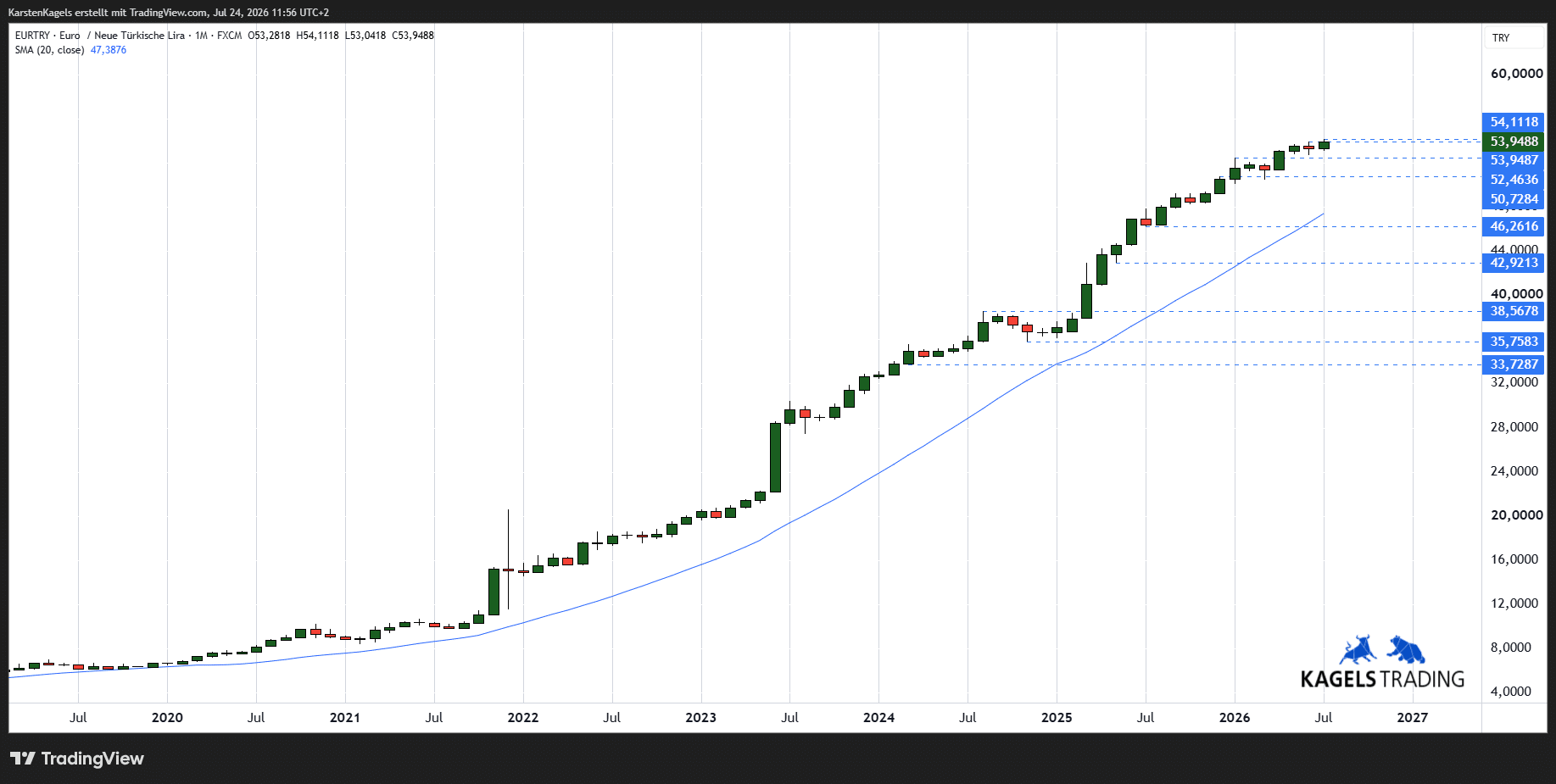This screenshot has width=1556, height=784.
Task: Select the TRY currency label
Action: point(1501,38)
